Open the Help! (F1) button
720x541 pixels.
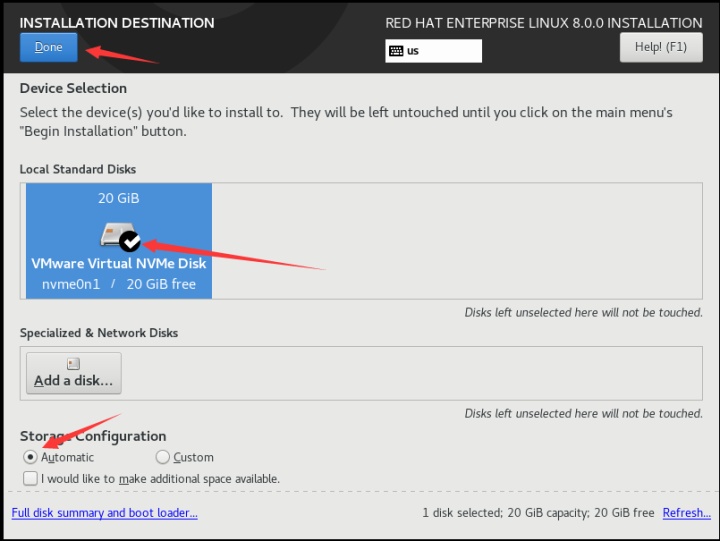click(x=661, y=47)
